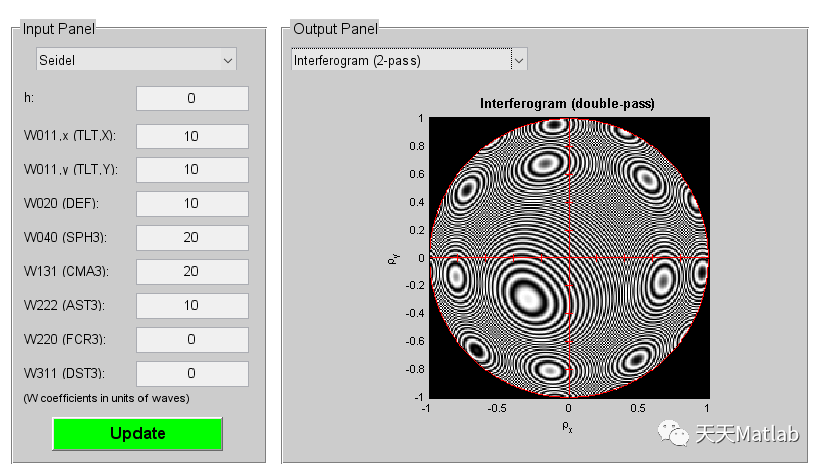Click the 'W020 (DEF):' label

(61, 203)
